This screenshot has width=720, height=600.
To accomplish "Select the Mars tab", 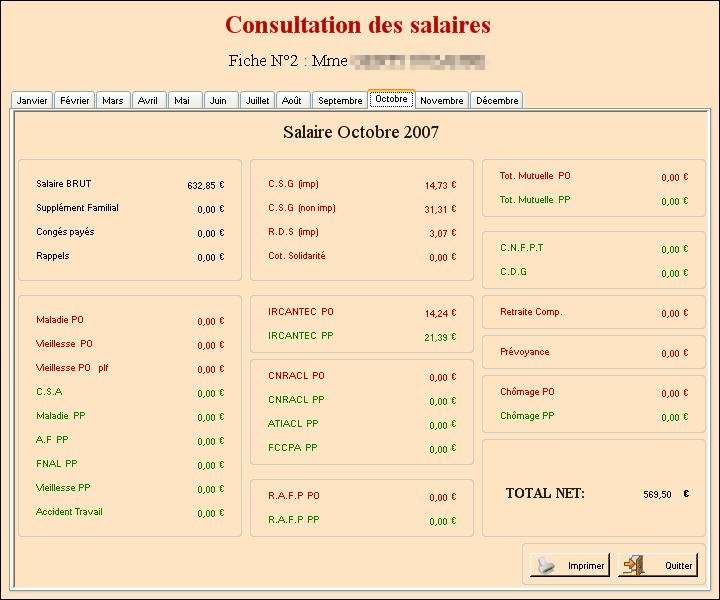I will pos(113,101).
